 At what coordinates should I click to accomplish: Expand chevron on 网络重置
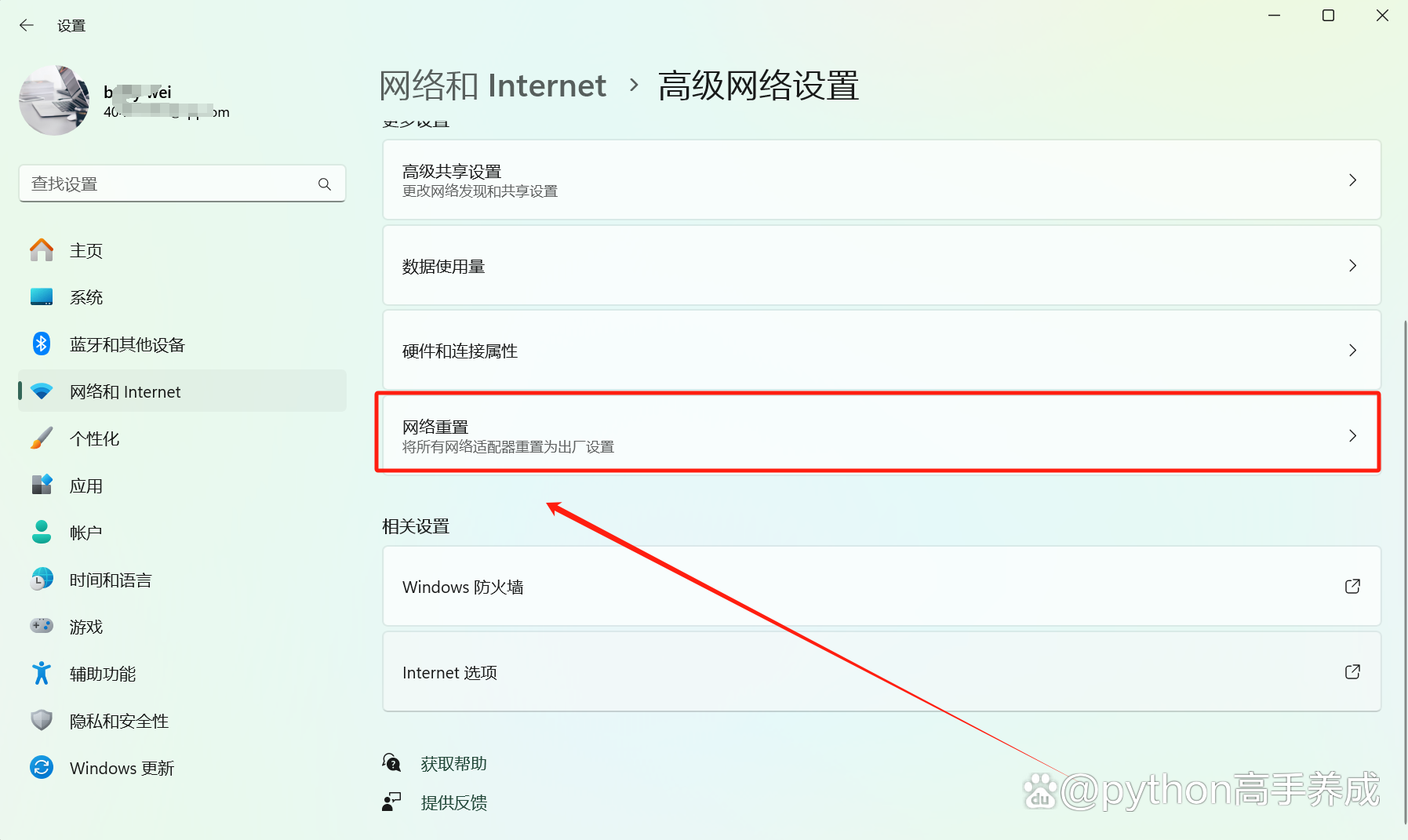pyautogui.click(x=1352, y=435)
